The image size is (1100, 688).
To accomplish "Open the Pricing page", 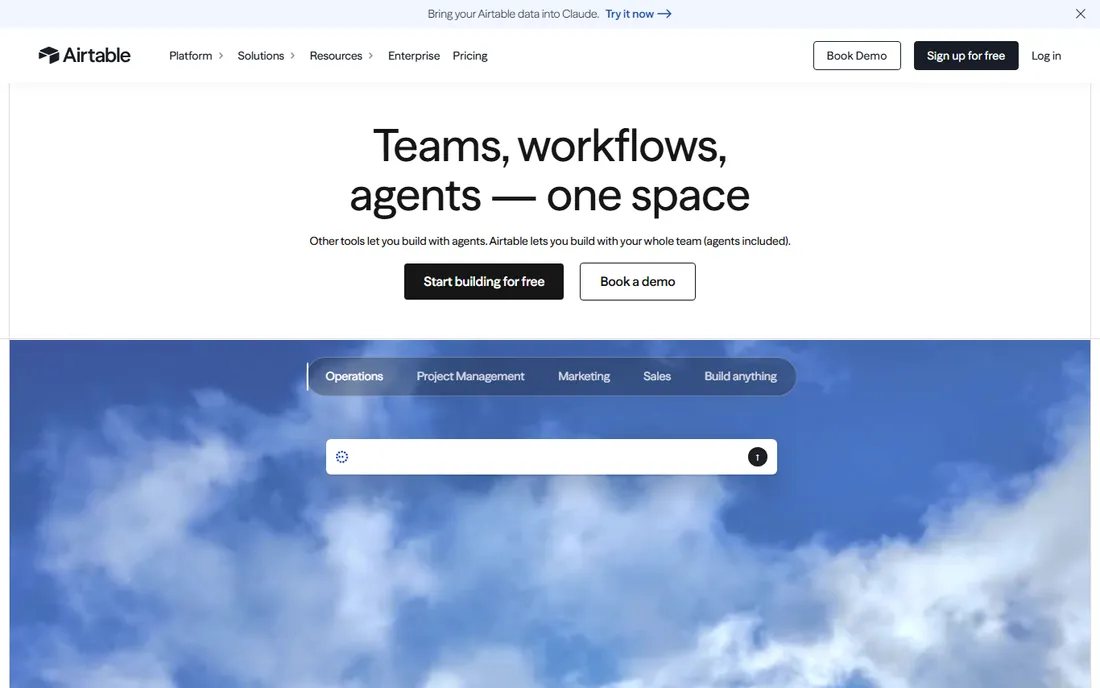I will point(470,56).
